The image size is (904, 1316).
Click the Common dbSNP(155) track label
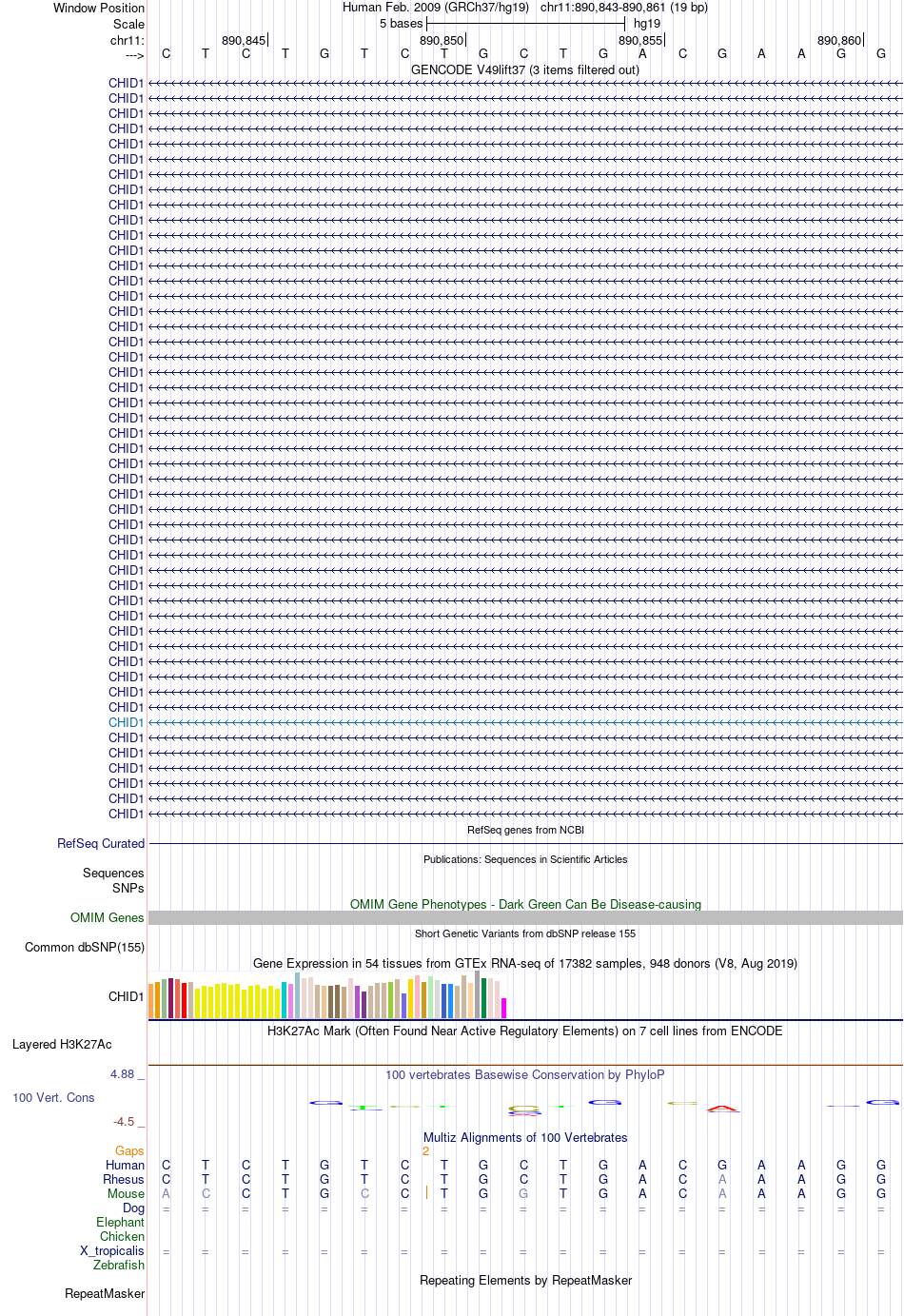click(x=85, y=947)
